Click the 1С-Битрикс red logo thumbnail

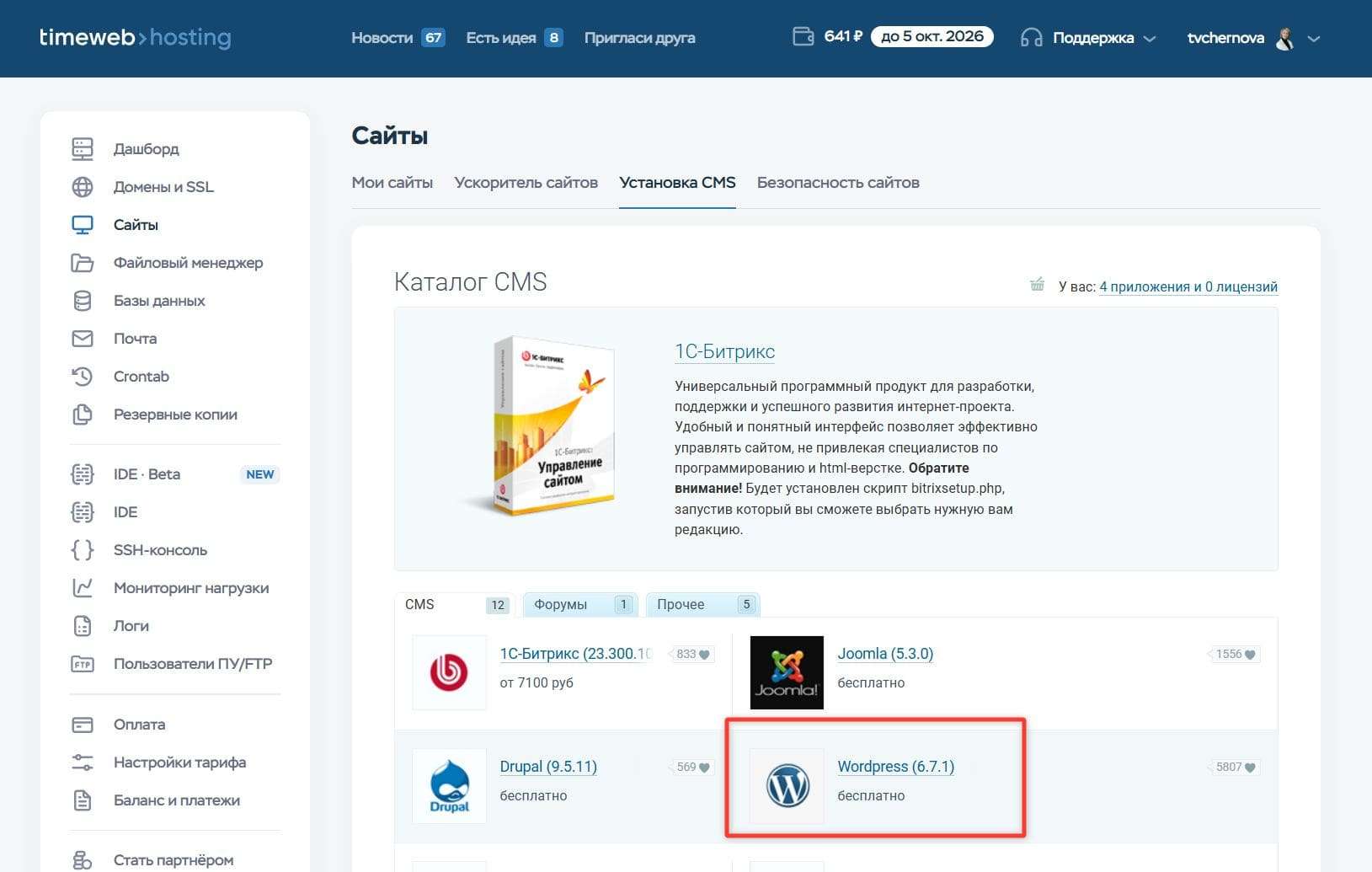pos(449,672)
